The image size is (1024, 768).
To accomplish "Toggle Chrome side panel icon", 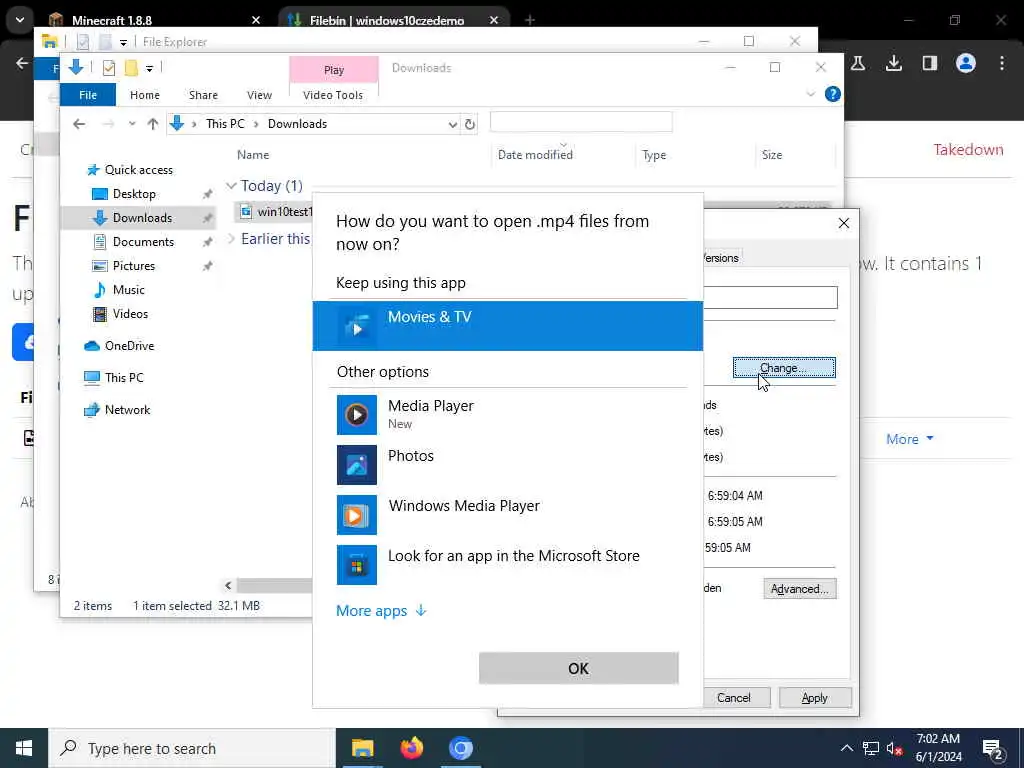I will click(x=929, y=63).
